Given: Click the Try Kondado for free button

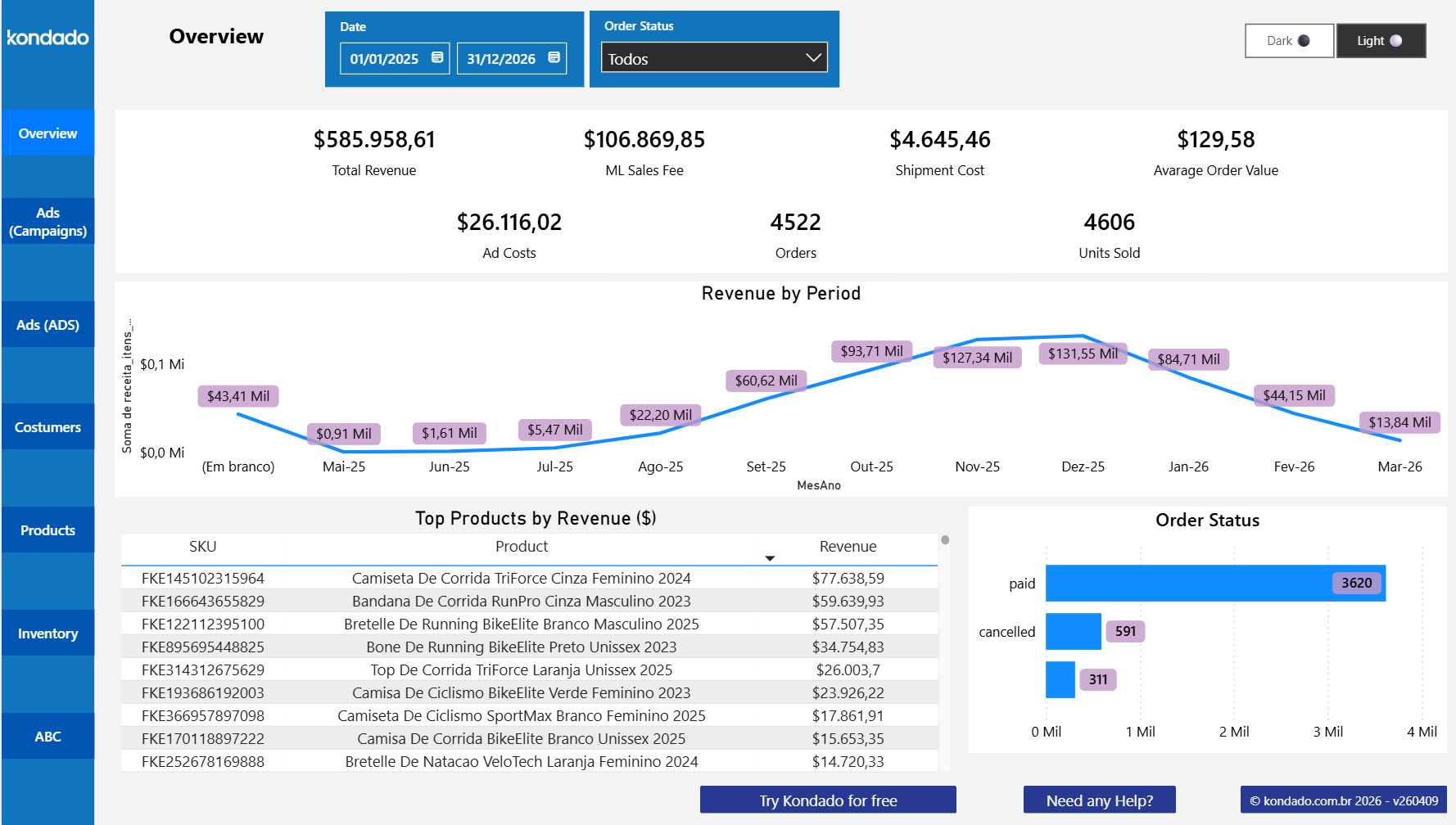Looking at the screenshot, I should click(827, 800).
